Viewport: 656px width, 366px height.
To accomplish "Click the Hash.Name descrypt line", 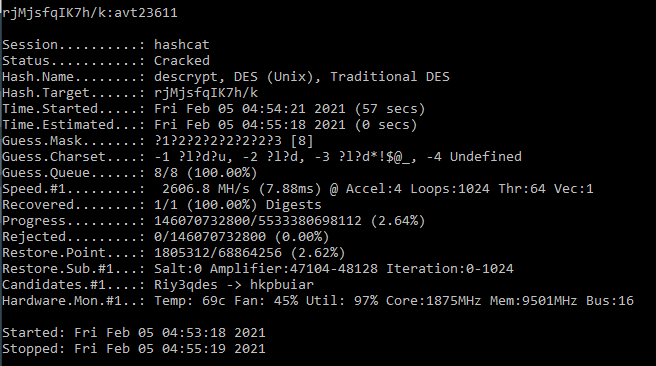I will [226, 77].
